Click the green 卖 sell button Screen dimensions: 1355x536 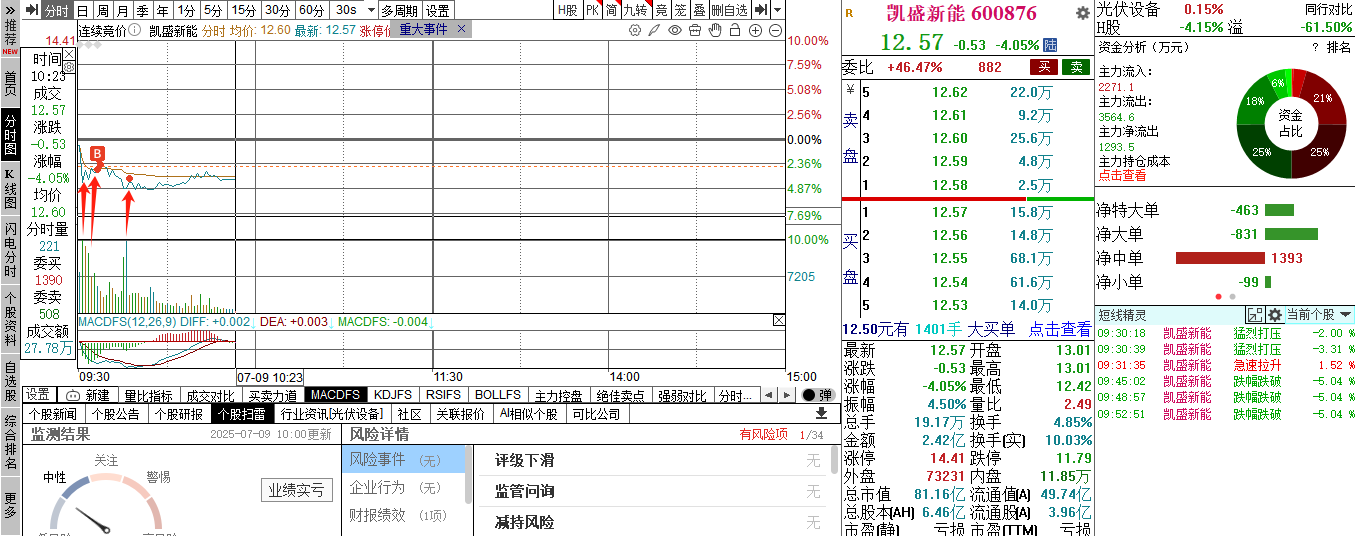point(1076,67)
